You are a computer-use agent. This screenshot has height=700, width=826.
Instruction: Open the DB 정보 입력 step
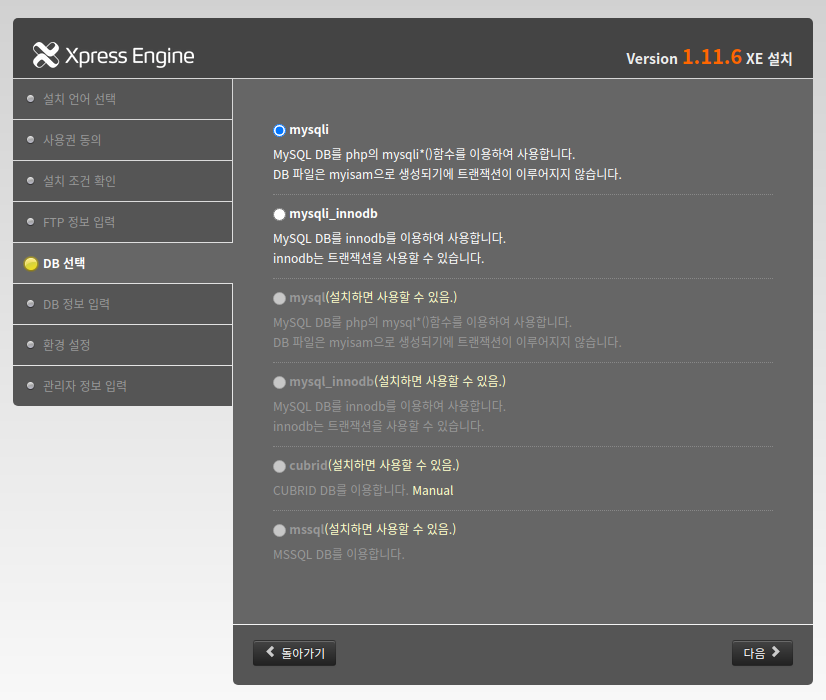[123, 304]
